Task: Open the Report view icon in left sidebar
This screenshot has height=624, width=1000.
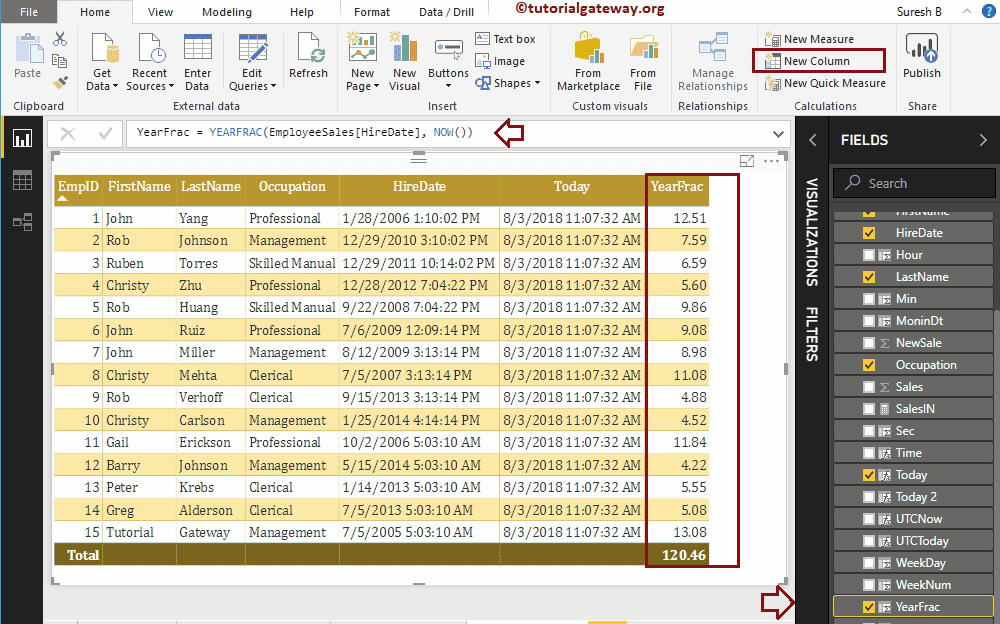Action: pos(21,138)
